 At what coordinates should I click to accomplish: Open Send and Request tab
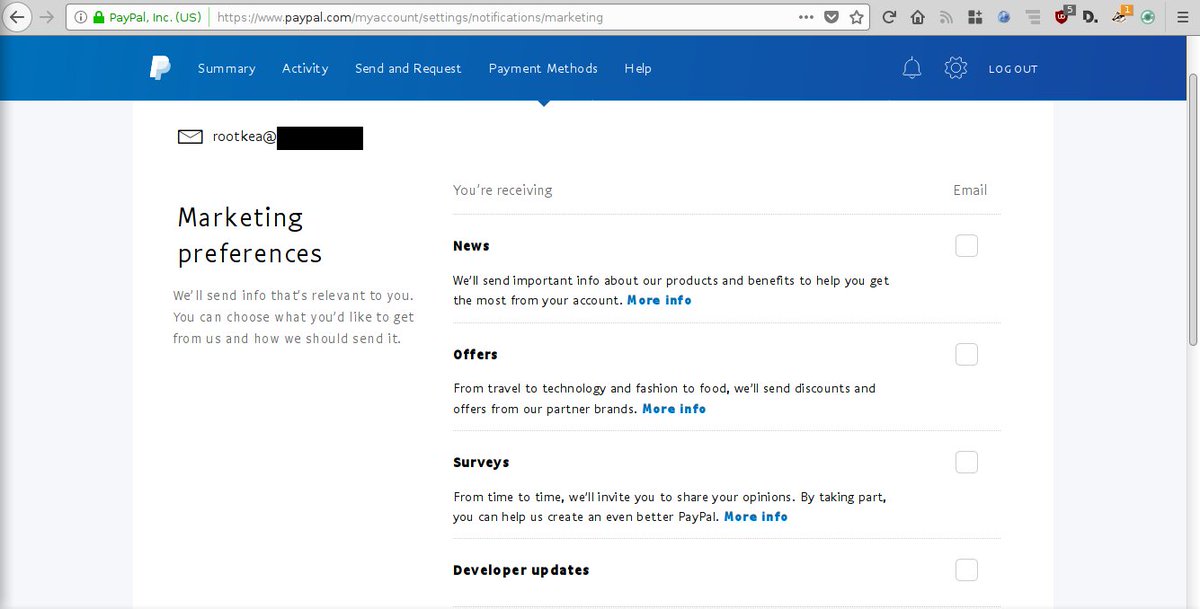tap(408, 68)
